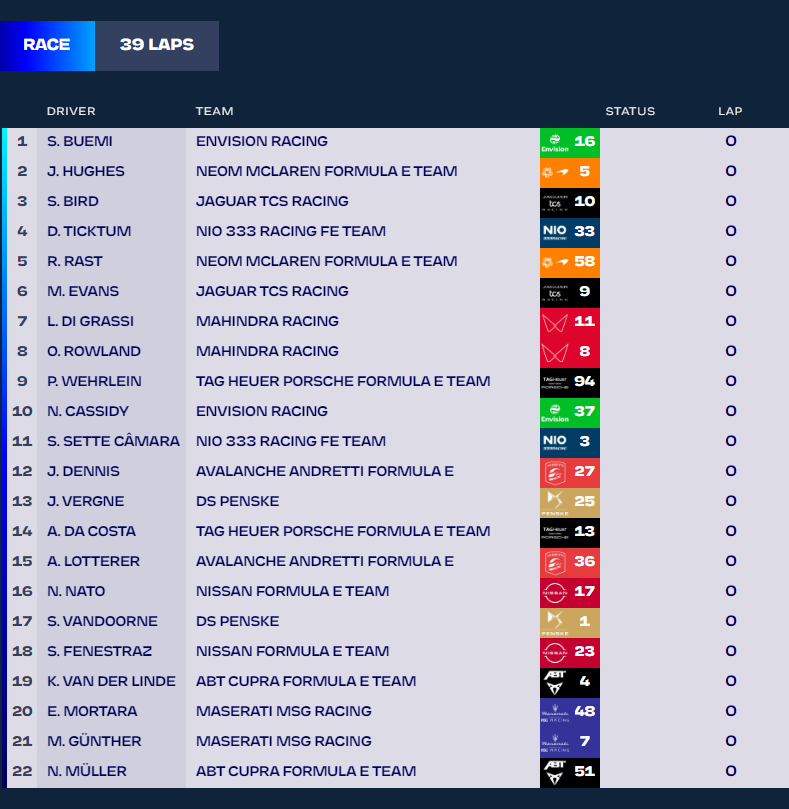Select driver R. RAST
The image size is (789, 809).
[75, 261]
